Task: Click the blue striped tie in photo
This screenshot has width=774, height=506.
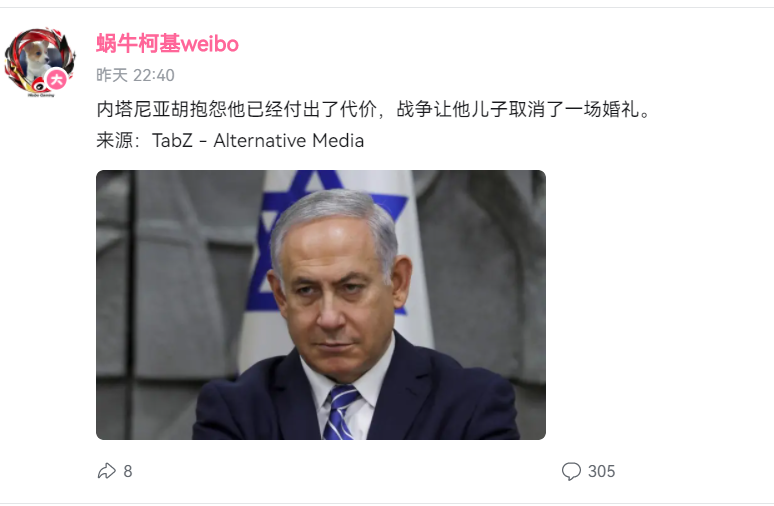Action: [x=340, y=412]
